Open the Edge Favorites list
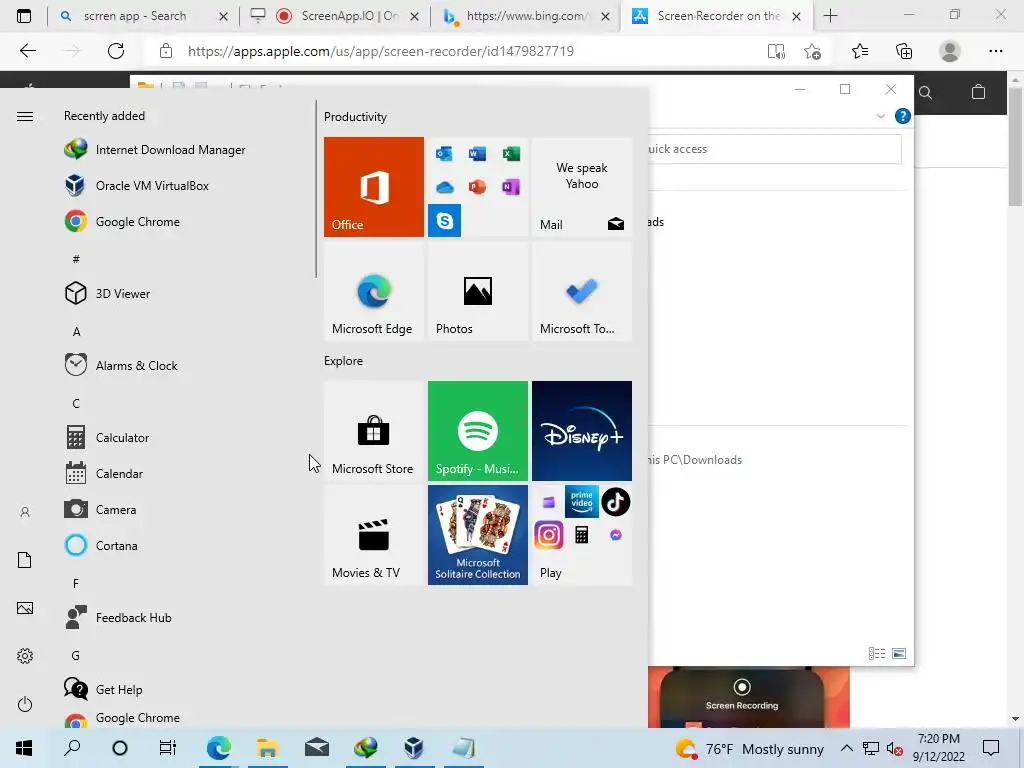The image size is (1024, 768). pos(859,51)
